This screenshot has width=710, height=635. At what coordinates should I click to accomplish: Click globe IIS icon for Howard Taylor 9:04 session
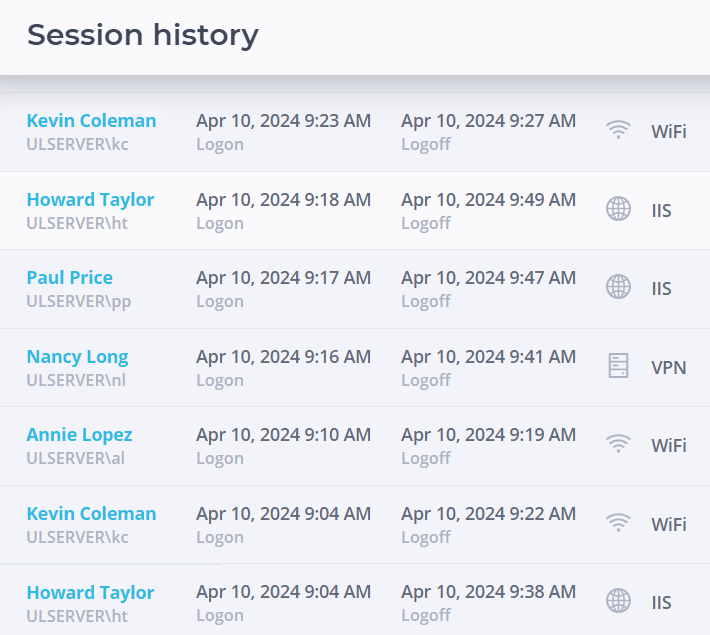pos(618,601)
